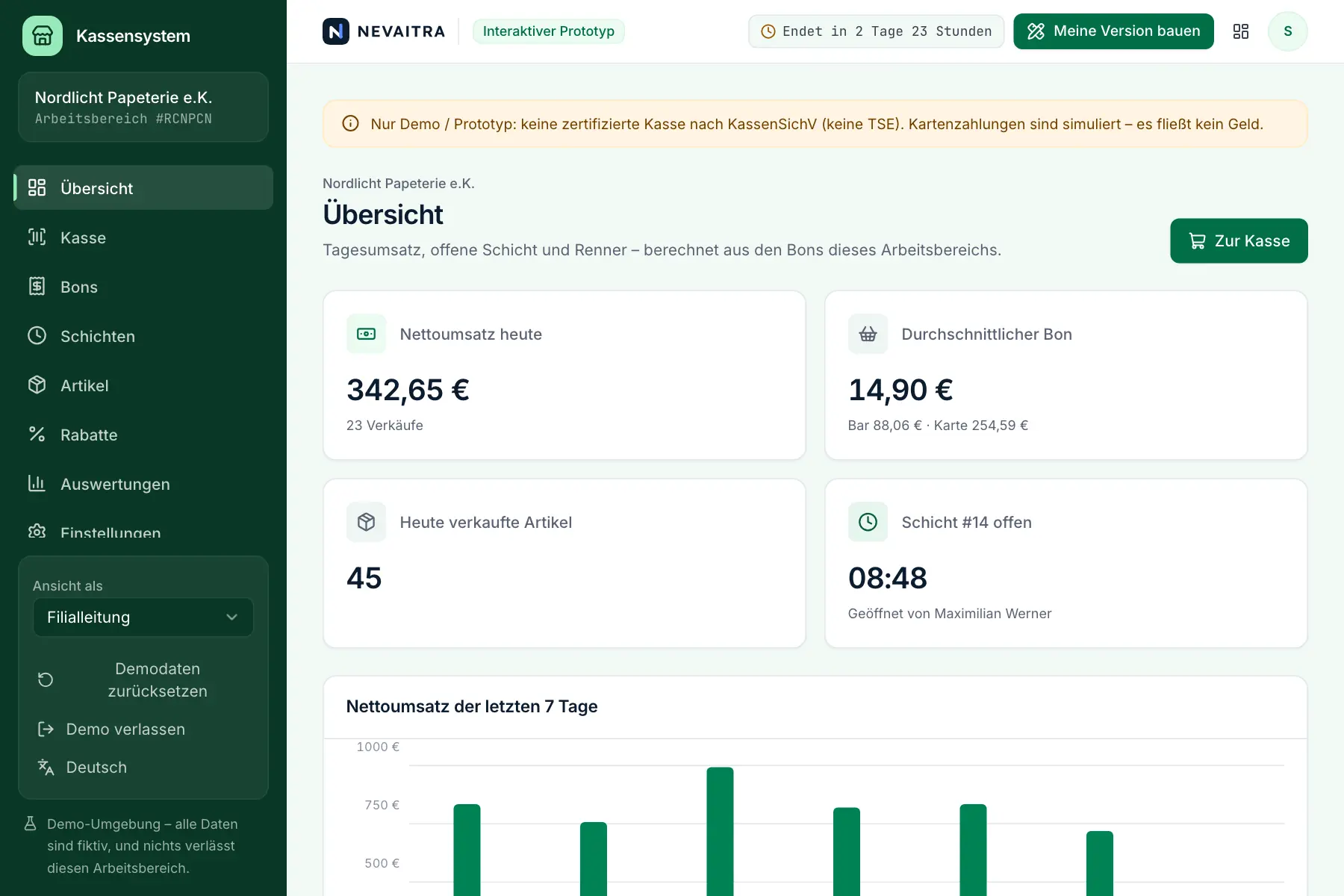
Task: Click the 45 sold articles count
Action: [364, 578]
